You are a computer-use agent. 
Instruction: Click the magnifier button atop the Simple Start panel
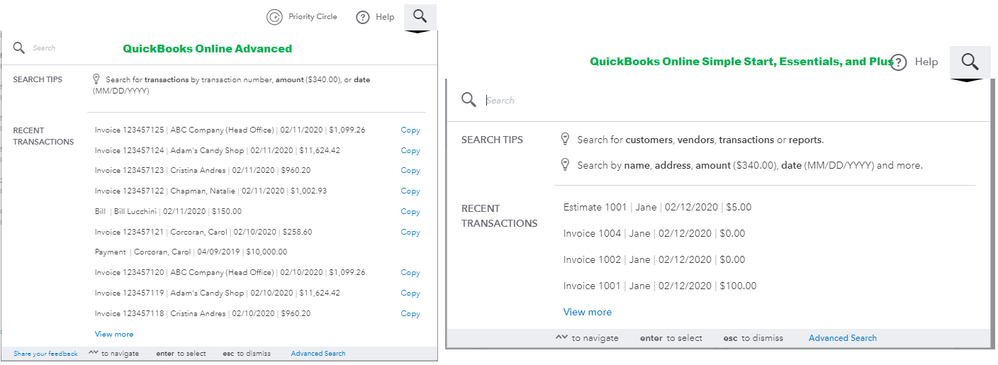tap(970, 62)
